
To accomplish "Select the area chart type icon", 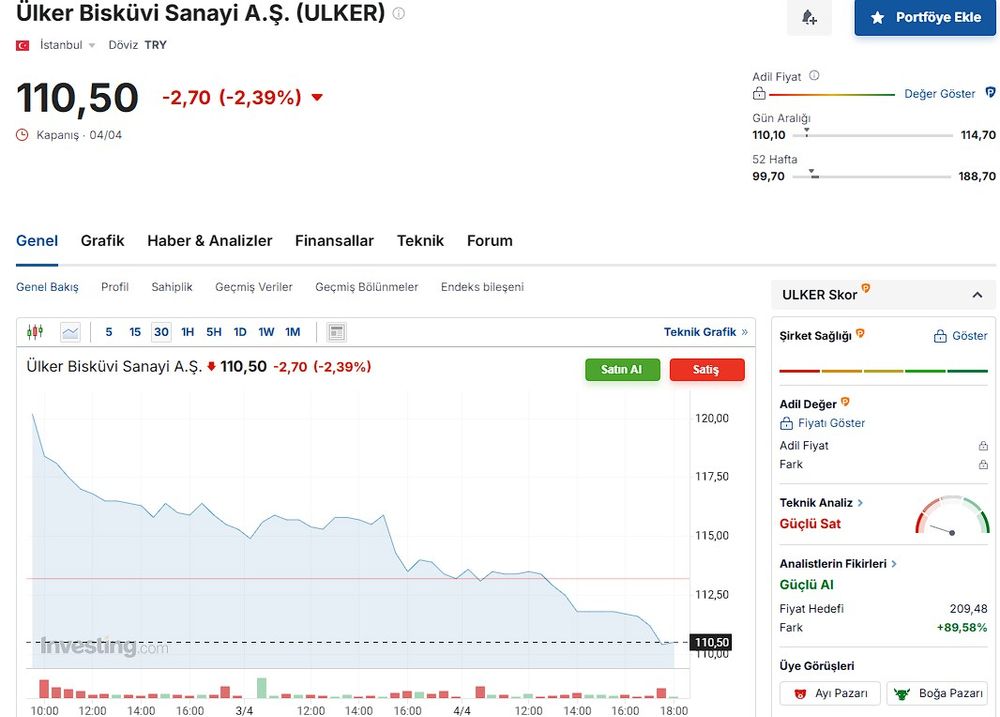I will coord(70,332).
